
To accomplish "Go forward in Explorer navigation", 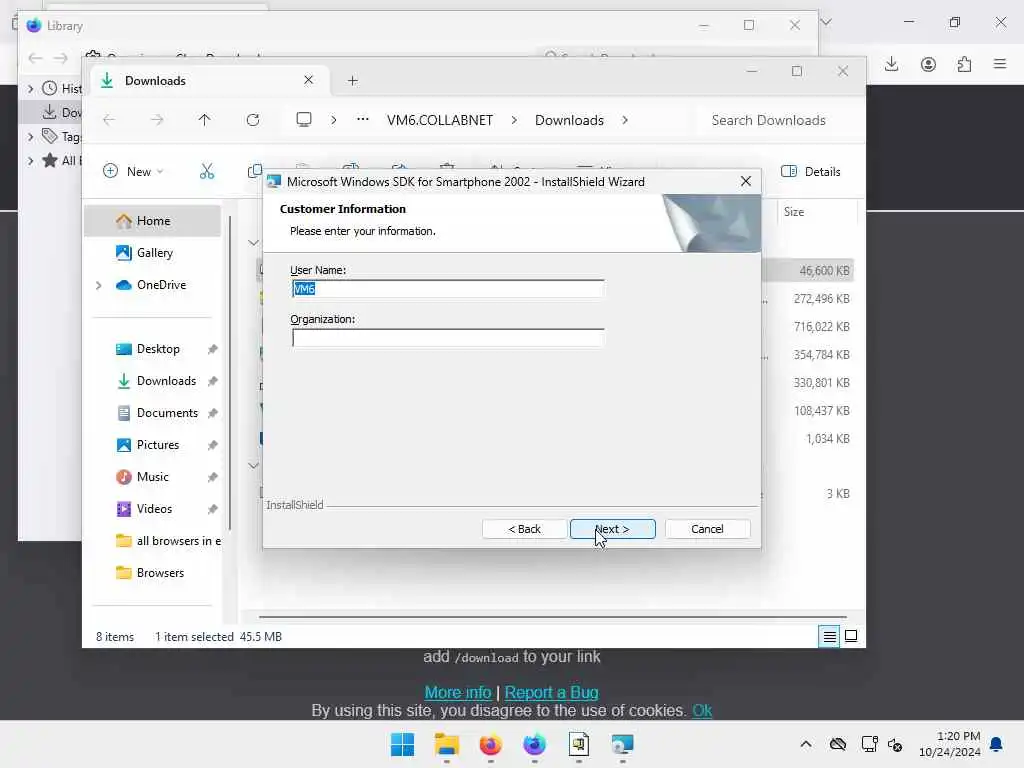I will [x=157, y=120].
